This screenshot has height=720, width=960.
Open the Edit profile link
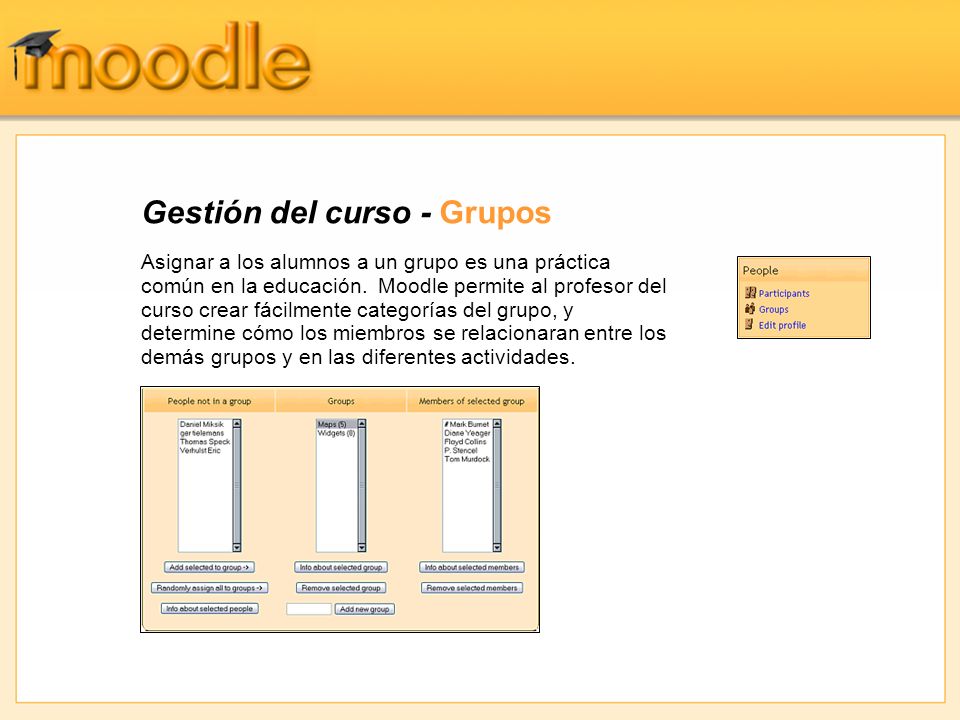[x=782, y=326]
